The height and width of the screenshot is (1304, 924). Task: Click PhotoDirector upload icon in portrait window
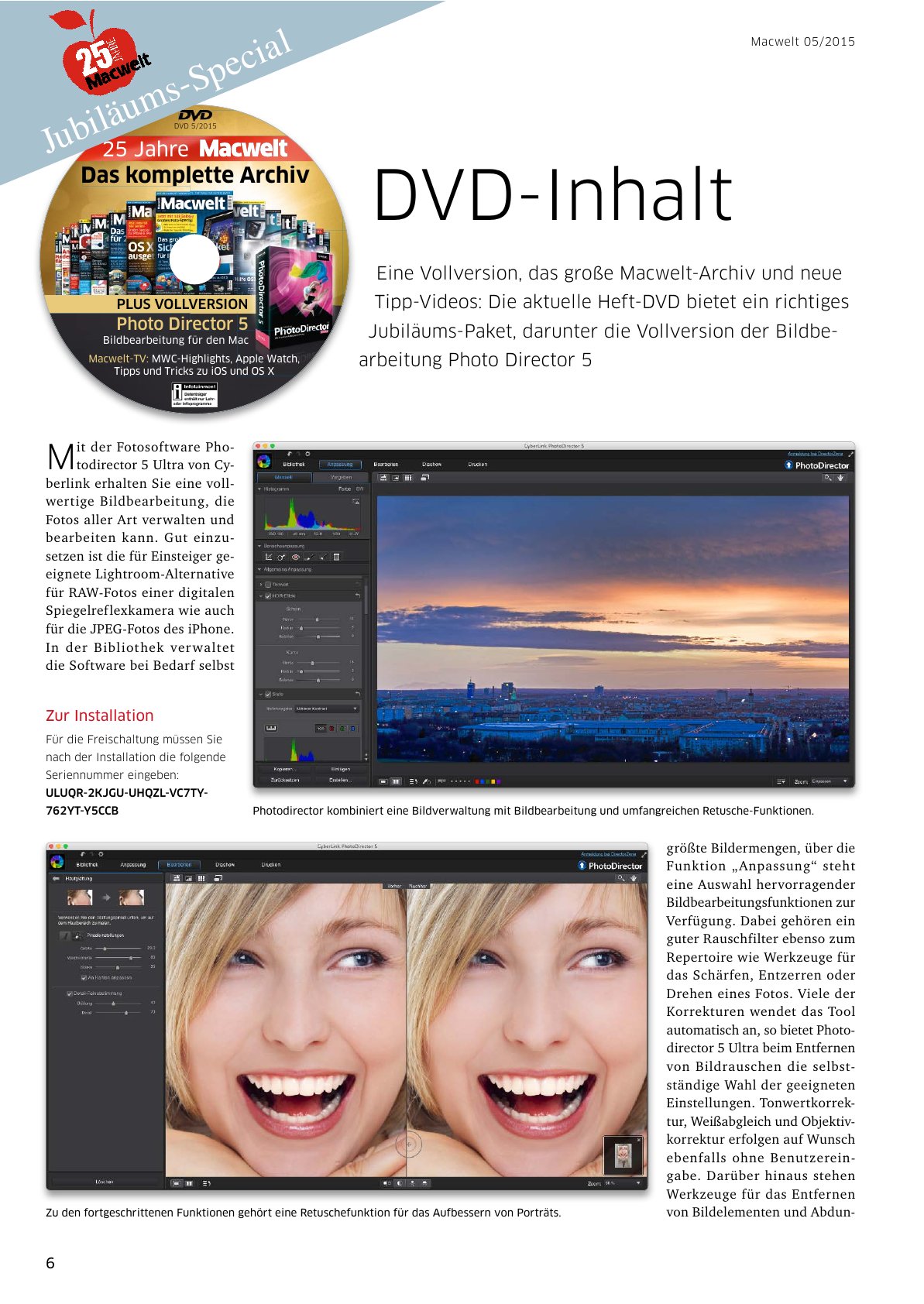[582, 866]
